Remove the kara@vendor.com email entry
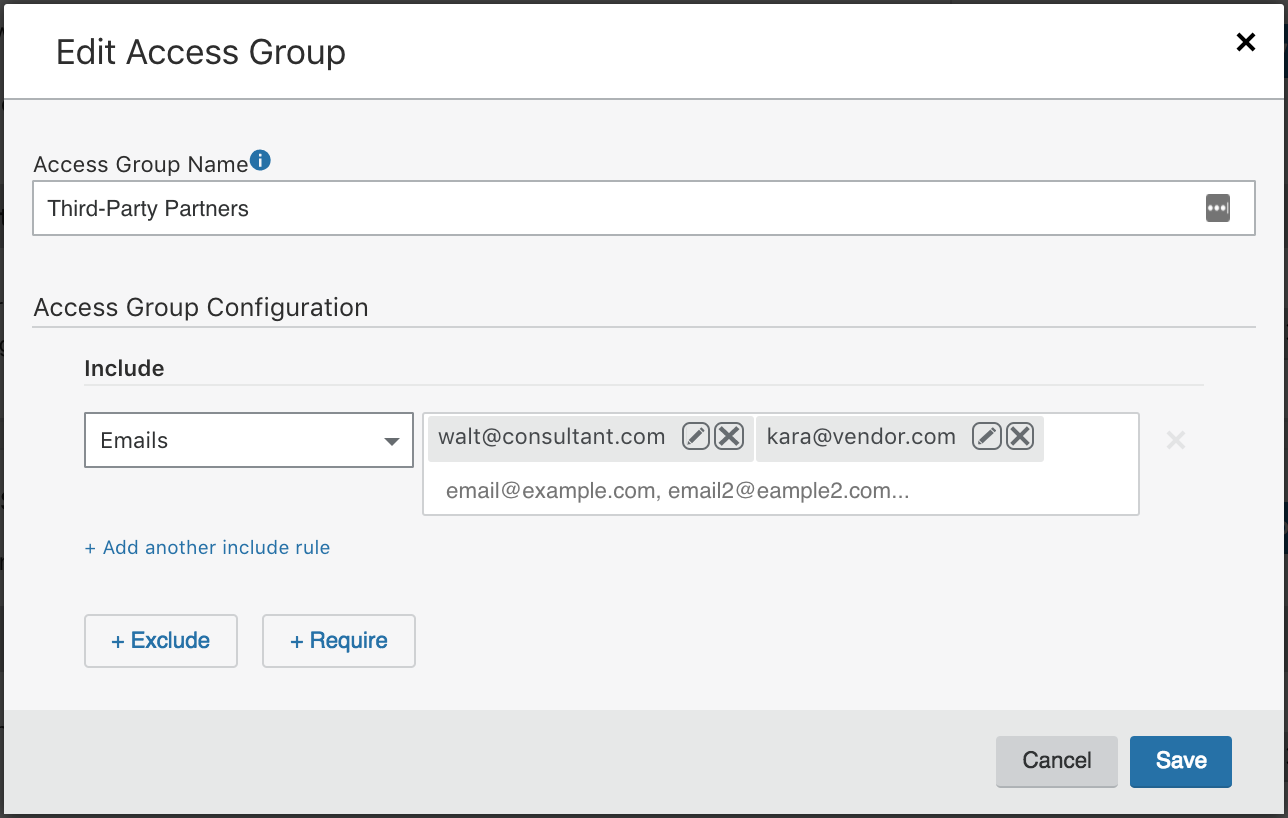1288x818 pixels. [x=1020, y=437]
